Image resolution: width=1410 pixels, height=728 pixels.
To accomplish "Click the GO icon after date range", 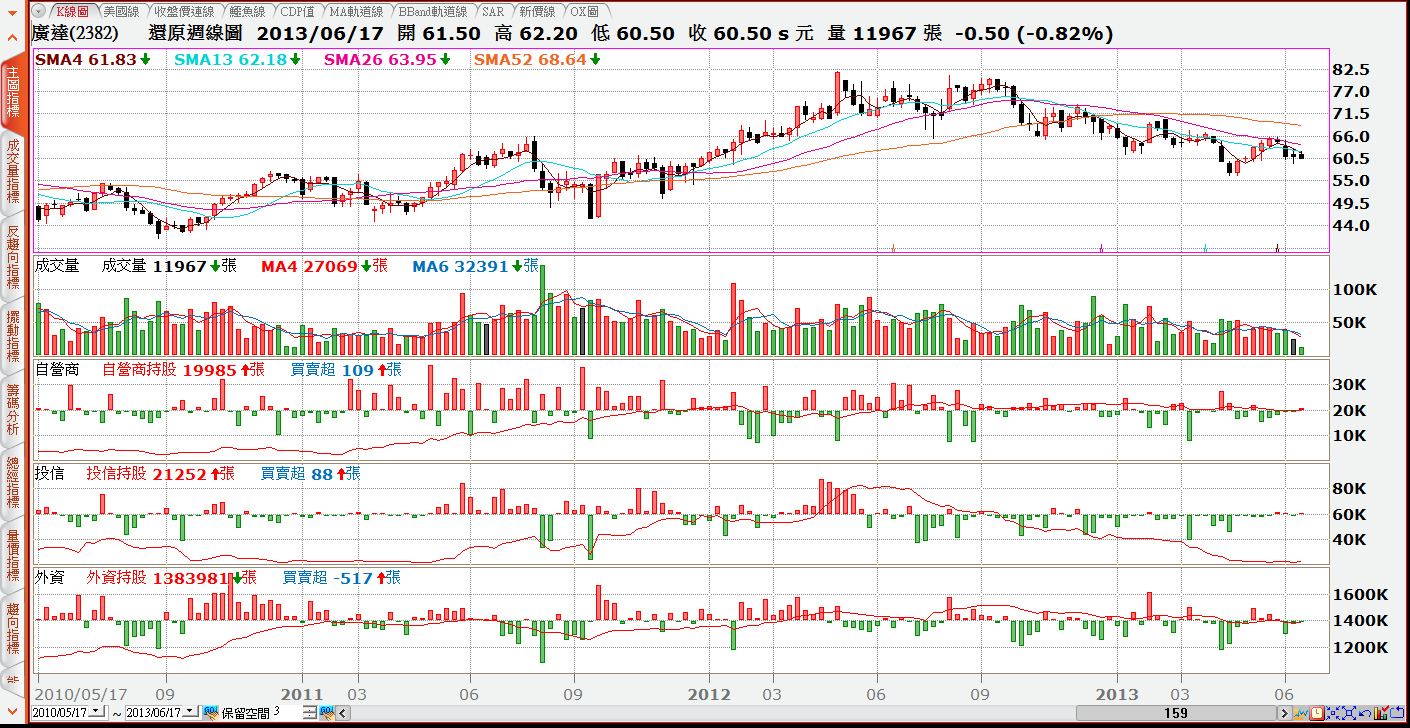I will coord(211,712).
